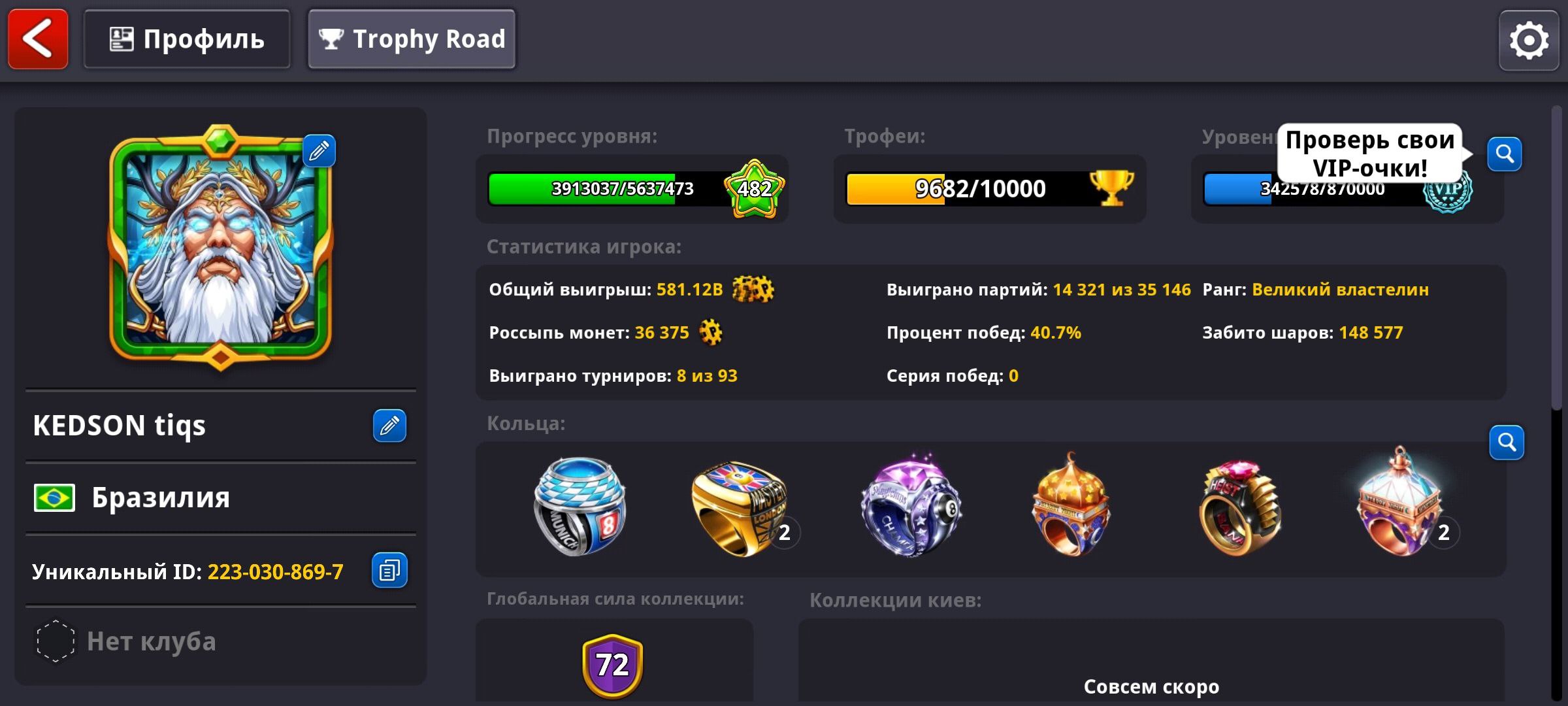Copy the unique ID with copy icon

pos(389,571)
